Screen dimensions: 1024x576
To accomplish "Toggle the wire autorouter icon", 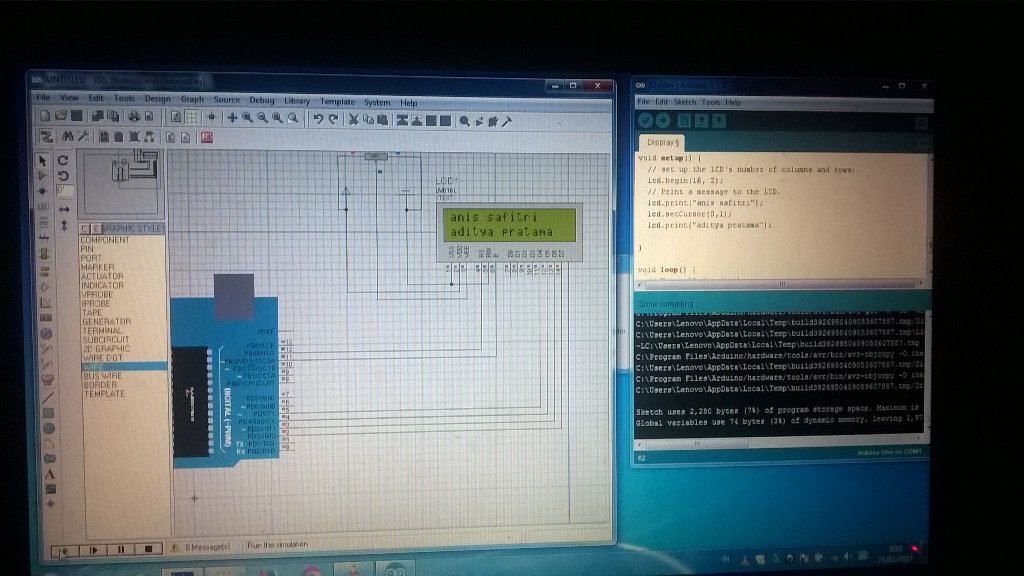I will click(46, 136).
